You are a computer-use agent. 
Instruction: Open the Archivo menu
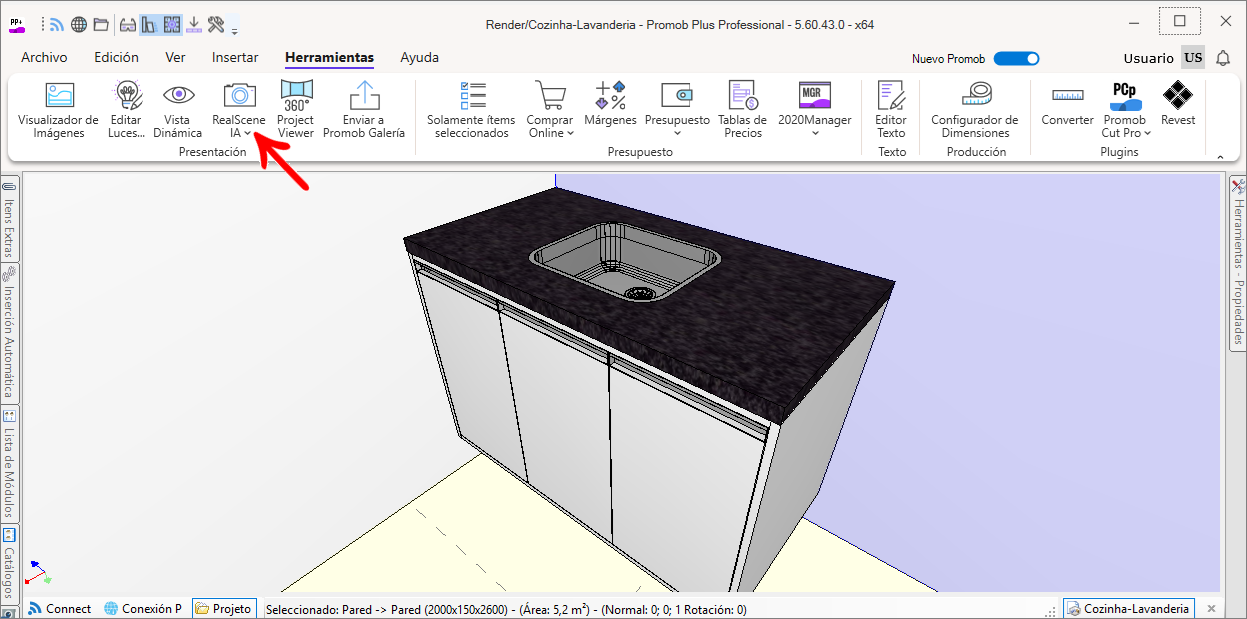[44, 58]
